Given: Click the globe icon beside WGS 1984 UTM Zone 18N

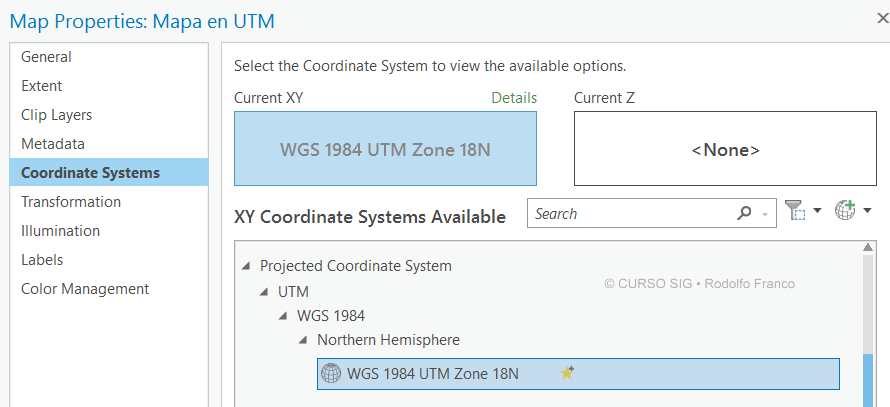Looking at the screenshot, I should click(x=331, y=374).
